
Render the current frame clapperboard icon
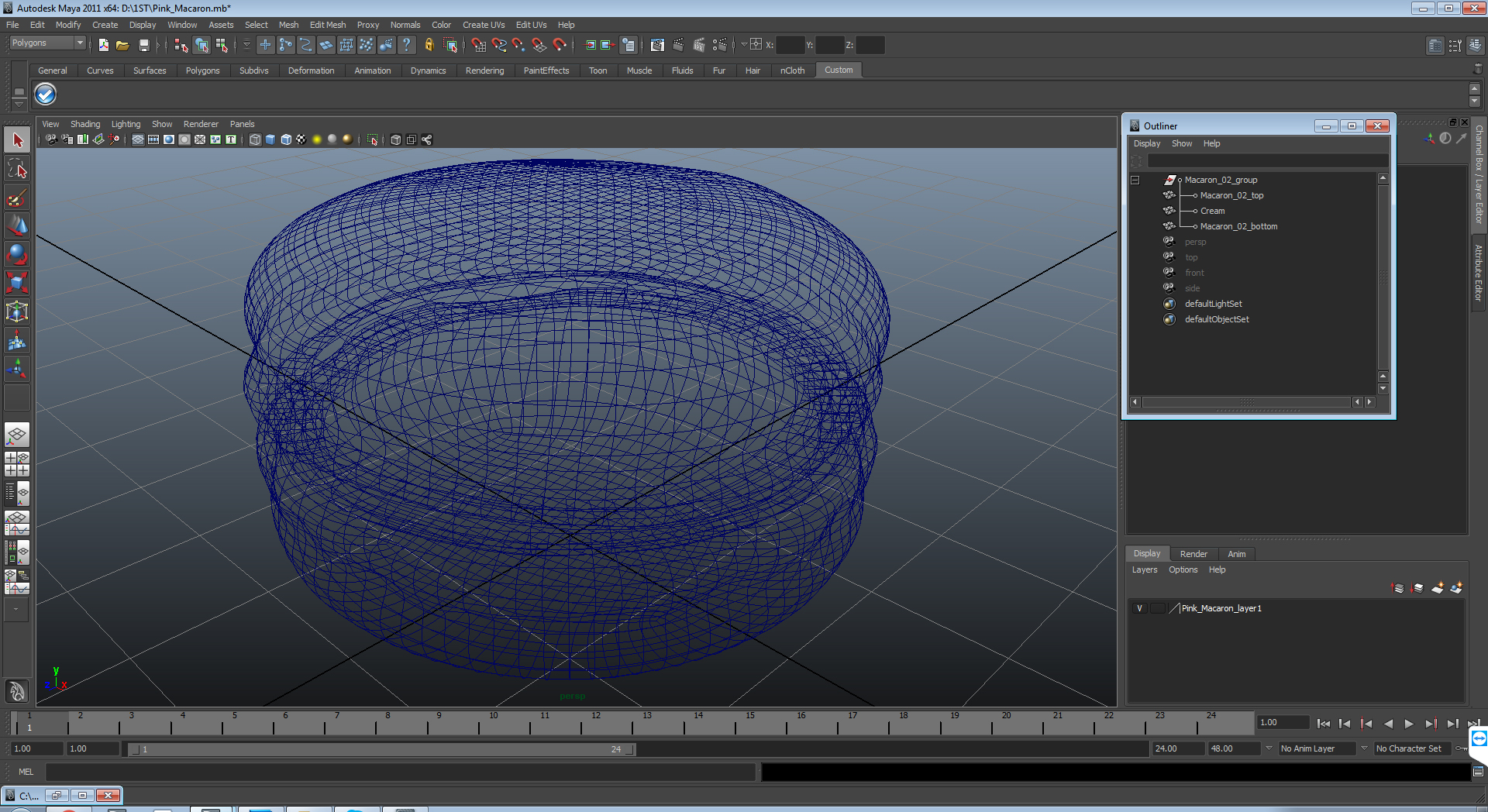(x=679, y=46)
